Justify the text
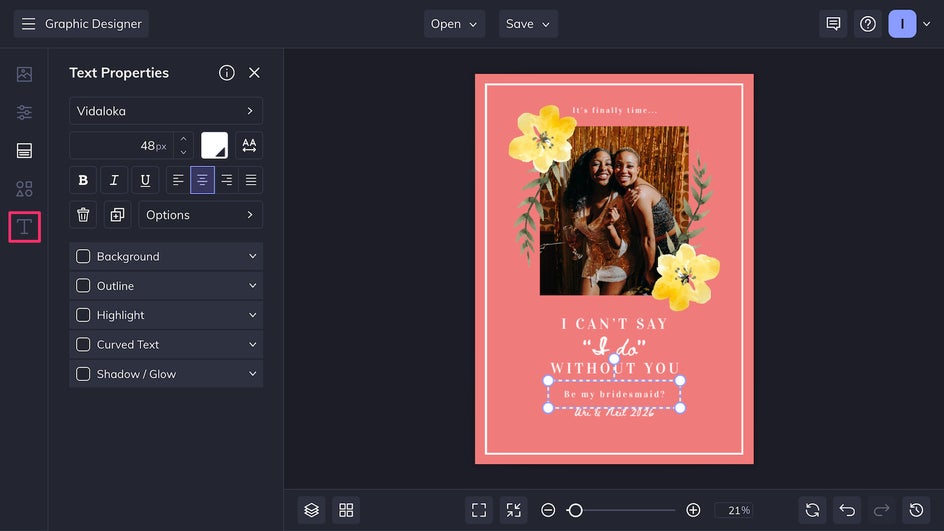The width and height of the screenshot is (944, 531). pyautogui.click(x=250, y=180)
